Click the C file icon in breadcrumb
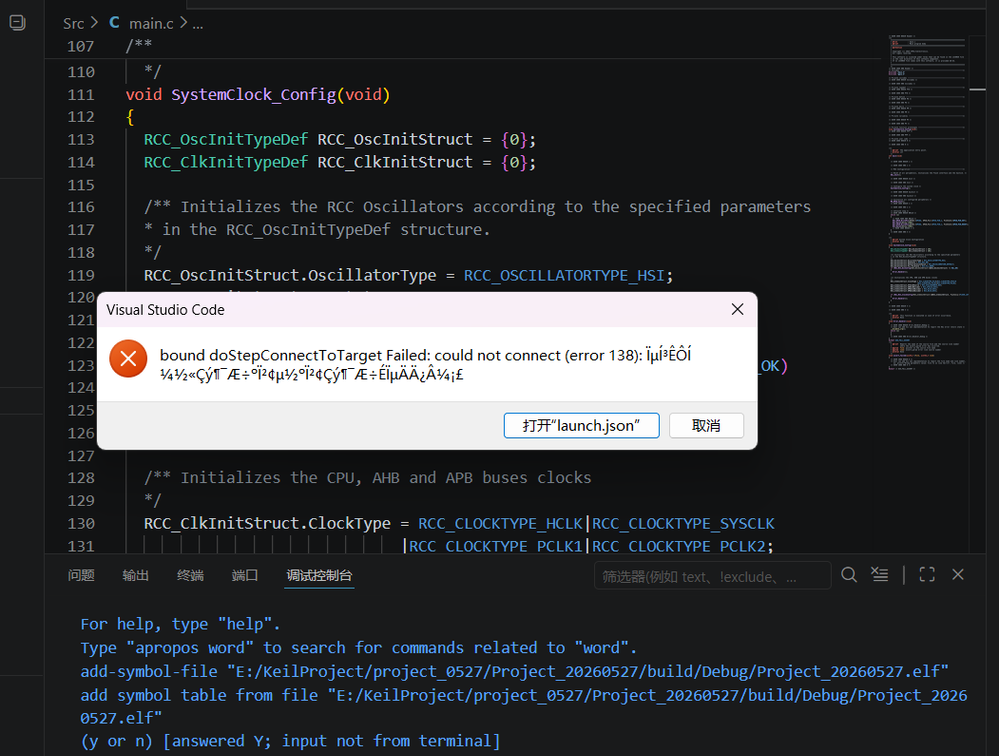 114,23
